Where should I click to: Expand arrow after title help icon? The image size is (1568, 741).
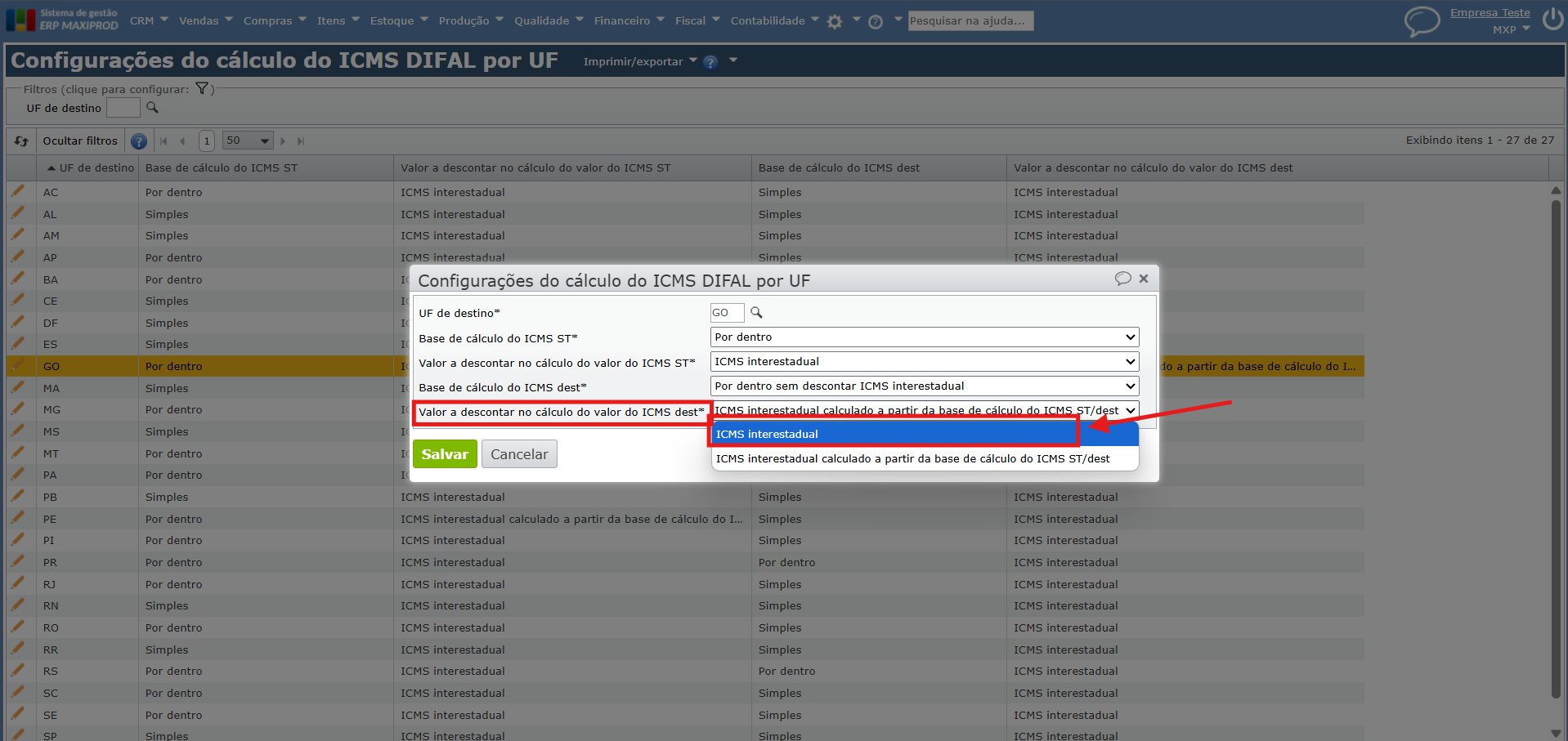coord(733,60)
